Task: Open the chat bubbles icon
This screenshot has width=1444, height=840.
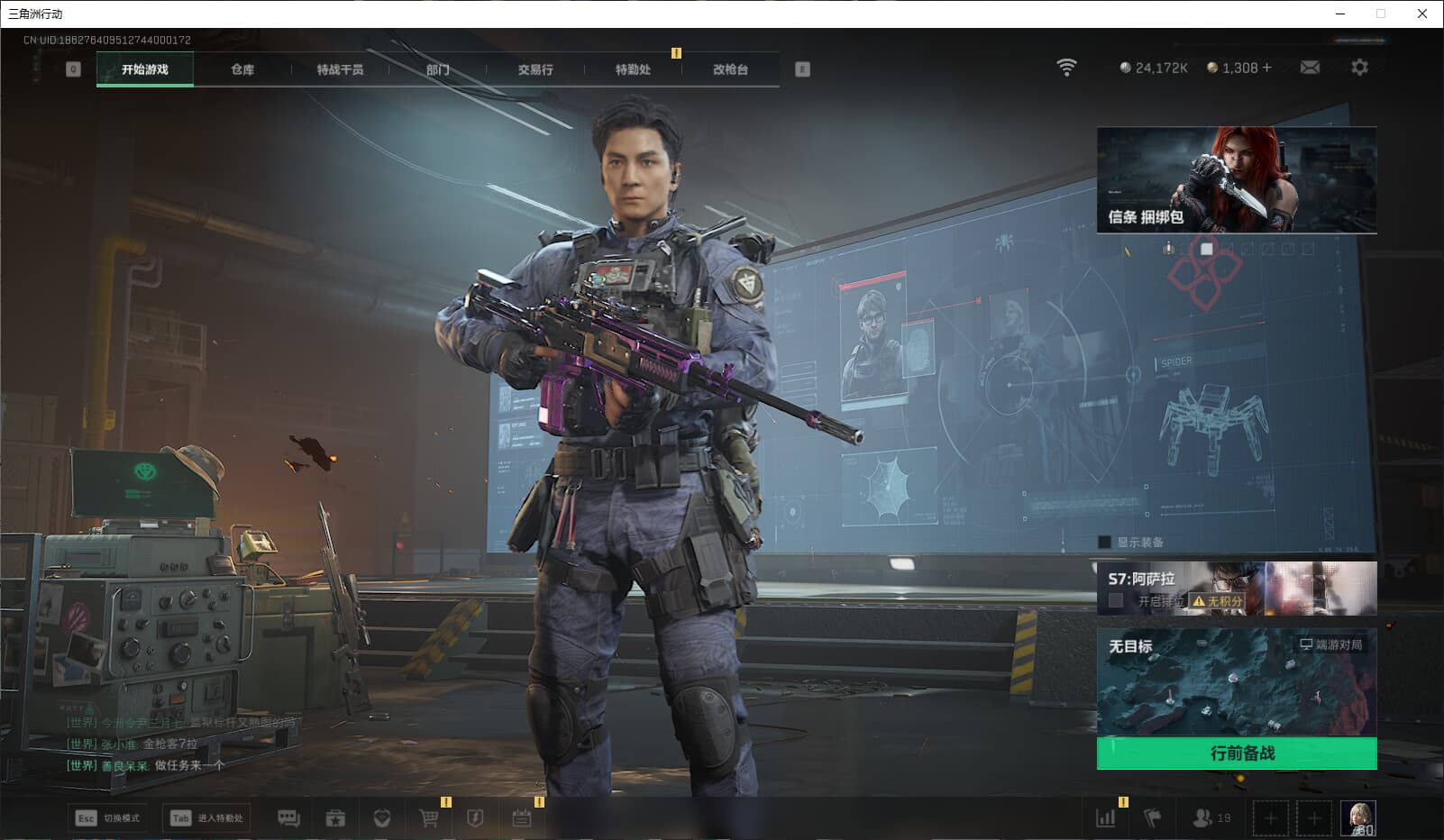Action: pyautogui.click(x=288, y=817)
